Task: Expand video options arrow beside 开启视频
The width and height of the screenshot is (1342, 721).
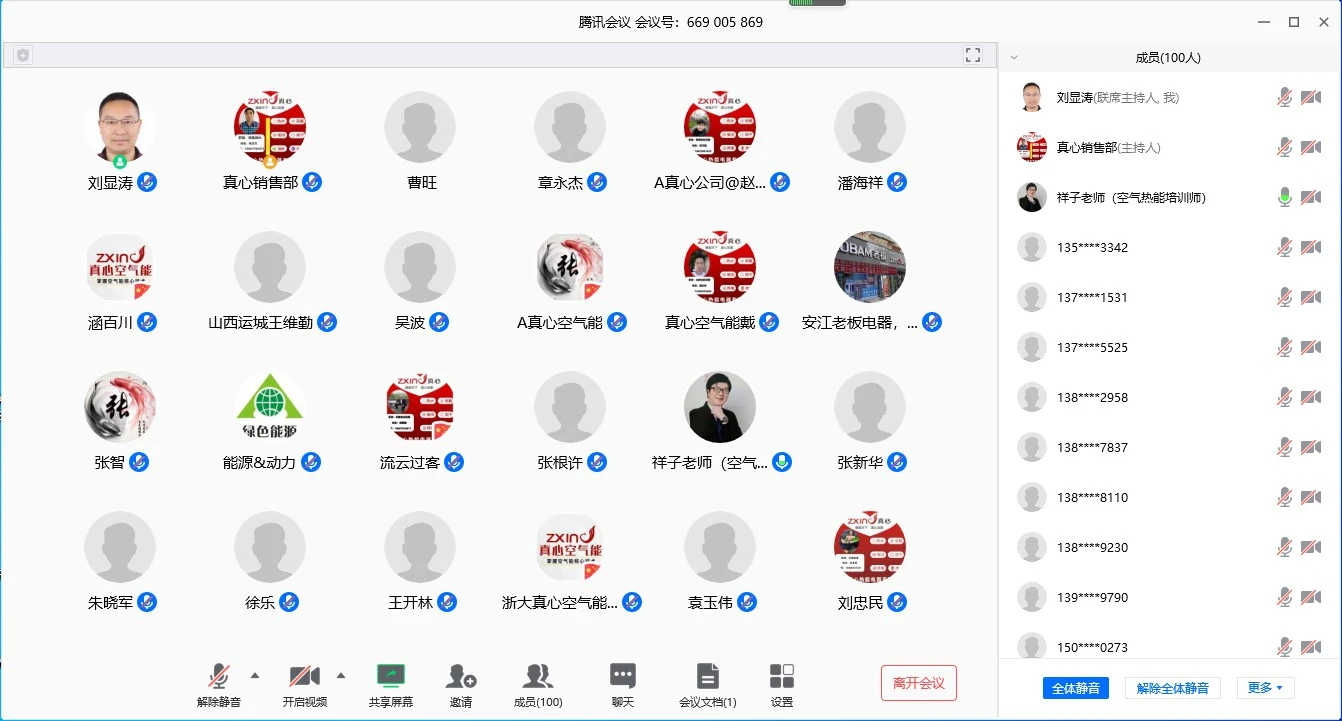Action: click(x=341, y=673)
